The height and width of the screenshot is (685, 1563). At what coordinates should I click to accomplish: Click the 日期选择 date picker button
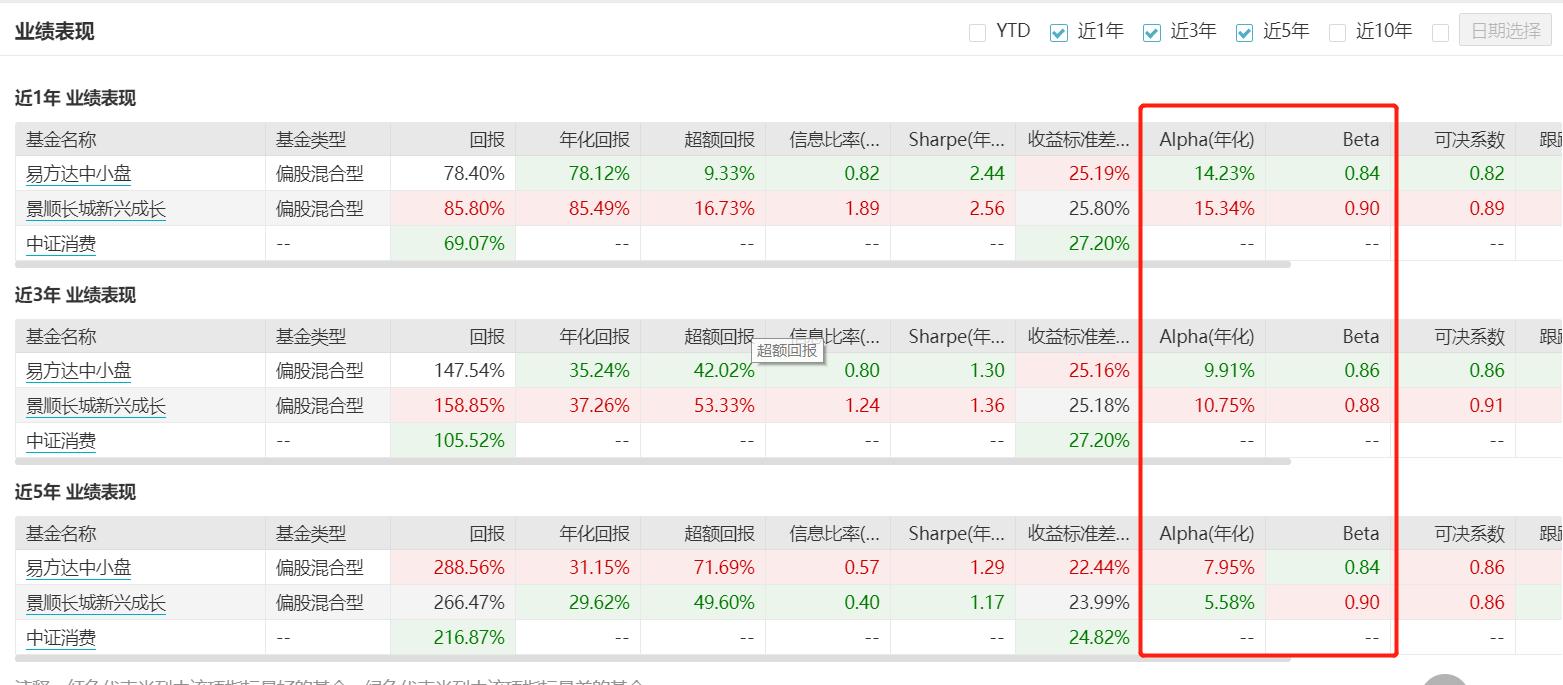click(x=1504, y=31)
